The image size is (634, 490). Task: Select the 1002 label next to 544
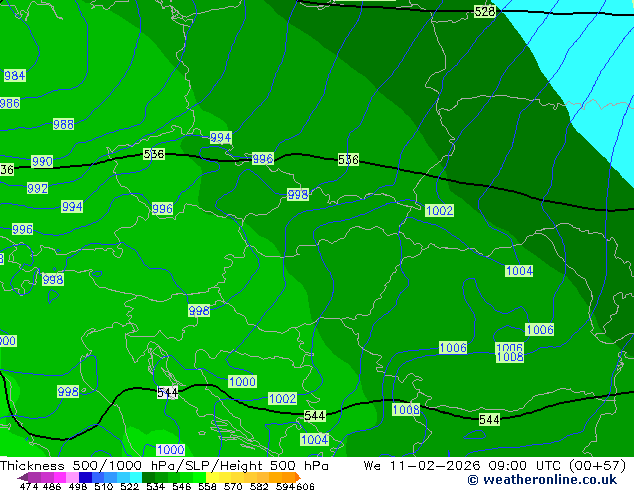[x=282, y=399]
